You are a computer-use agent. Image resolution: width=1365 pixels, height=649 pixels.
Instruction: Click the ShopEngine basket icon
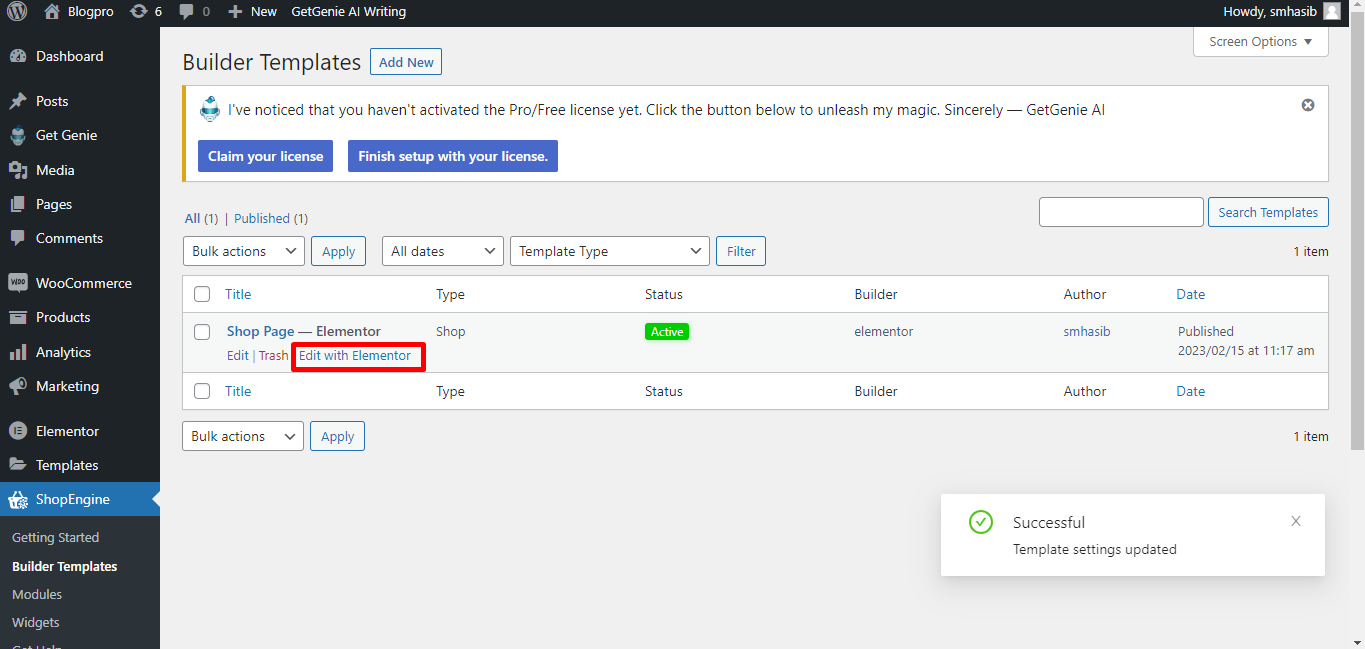point(18,500)
